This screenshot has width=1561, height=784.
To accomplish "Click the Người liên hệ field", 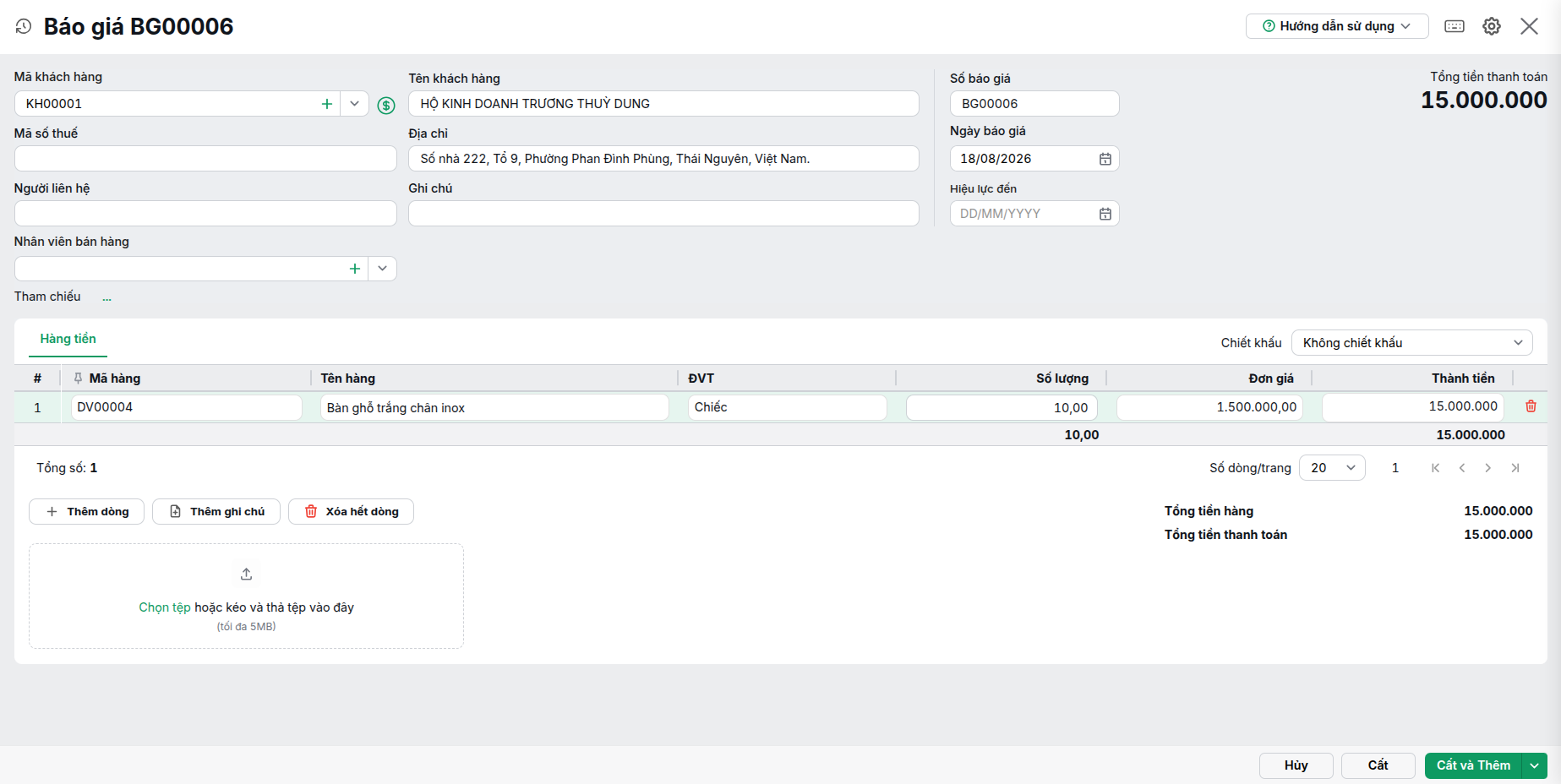I will [205, 214].
